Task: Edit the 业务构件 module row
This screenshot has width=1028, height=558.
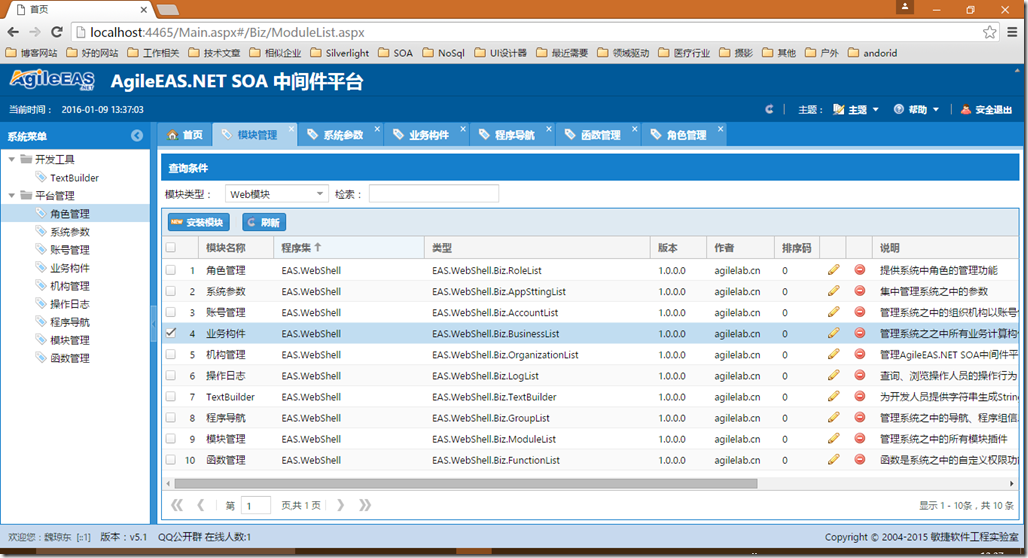Action: click(x=833, y=332)
